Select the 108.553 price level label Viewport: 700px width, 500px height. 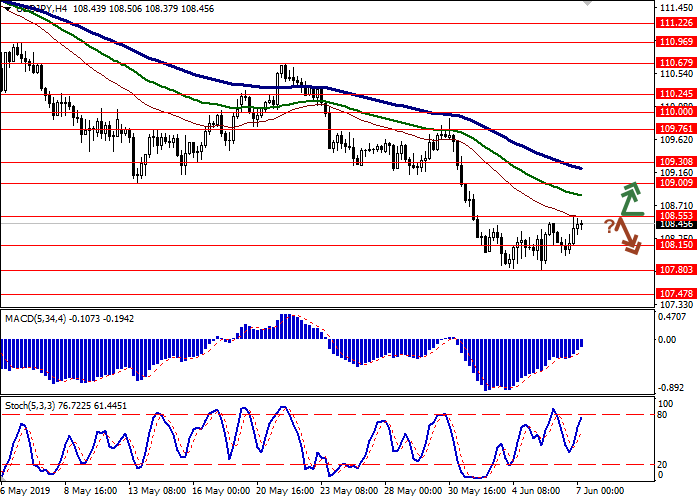[x=677, y=215]
